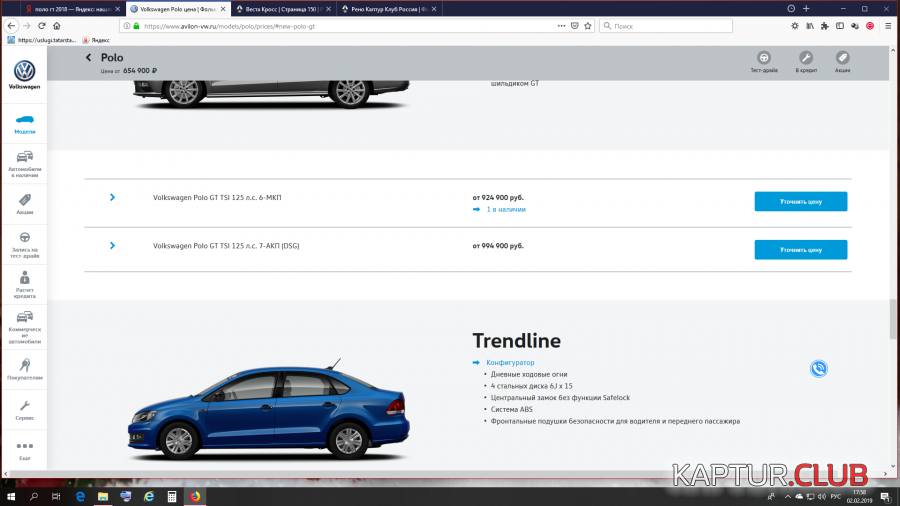
Task: Click the Trendline heading
Action: pos(517,341)
